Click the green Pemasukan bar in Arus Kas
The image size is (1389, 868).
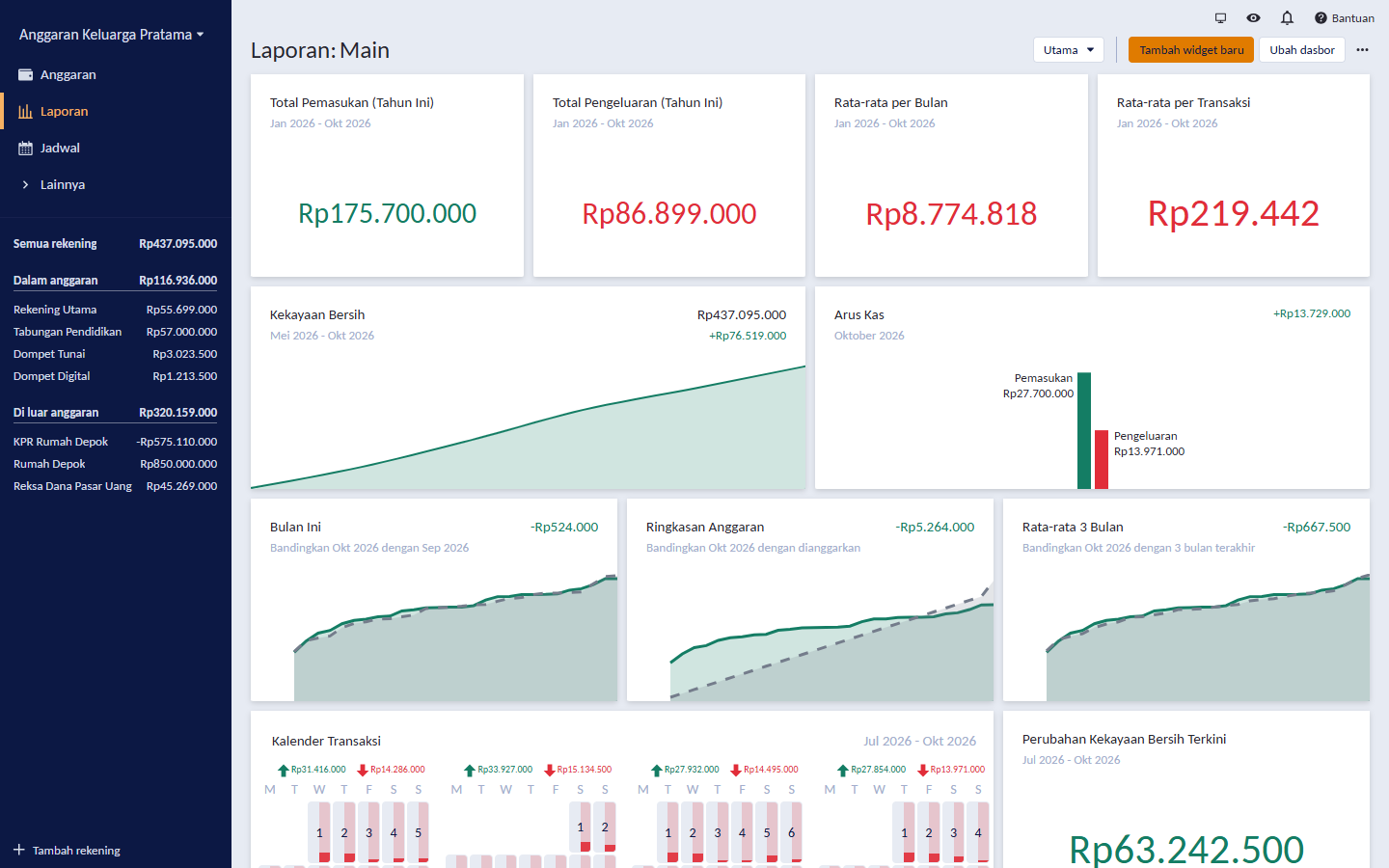click(1084, 430)
